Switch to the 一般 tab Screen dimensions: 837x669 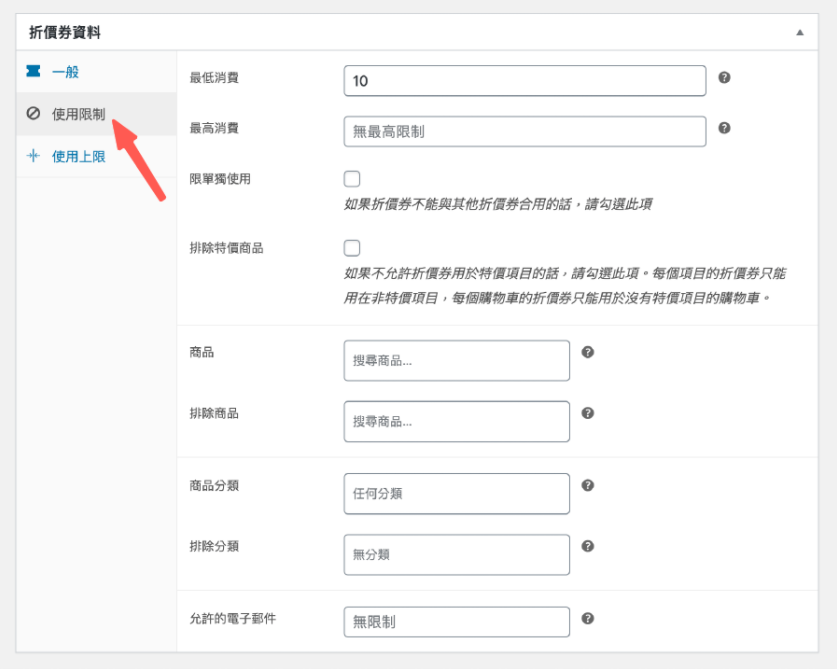coord(65,72)
